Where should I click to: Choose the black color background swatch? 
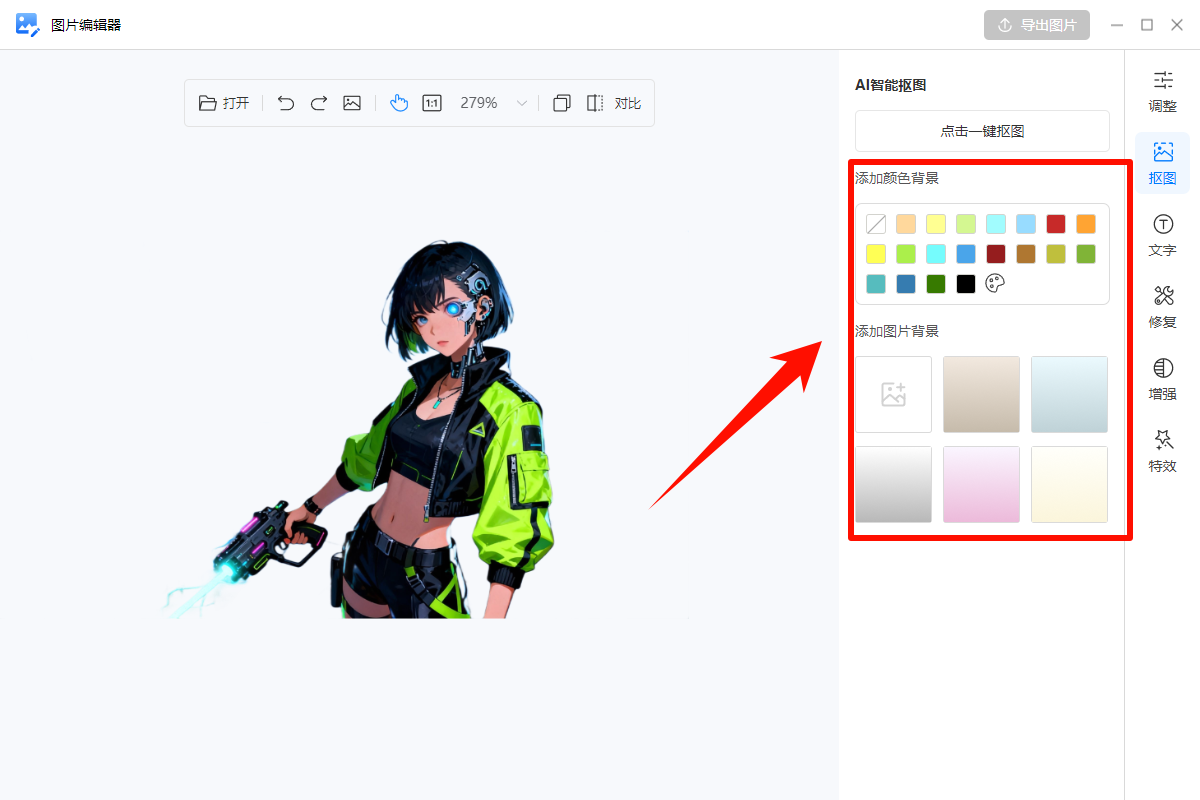point(966,284)
